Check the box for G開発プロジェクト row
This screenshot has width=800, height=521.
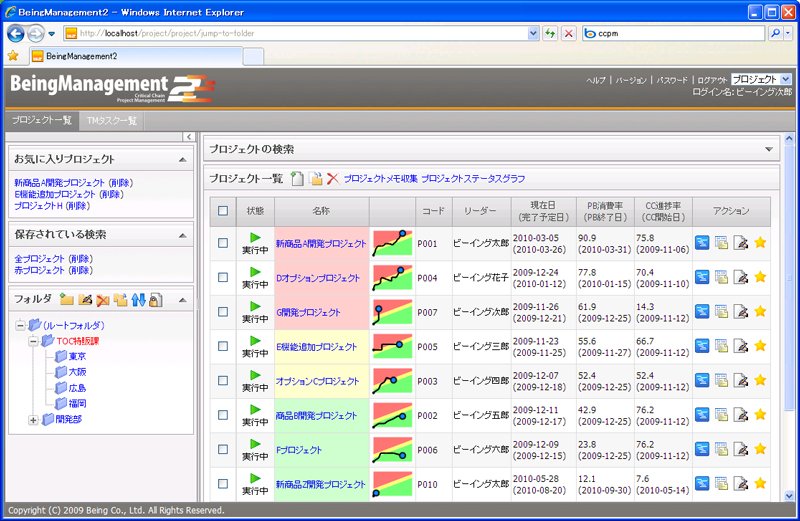coord(223,312)
